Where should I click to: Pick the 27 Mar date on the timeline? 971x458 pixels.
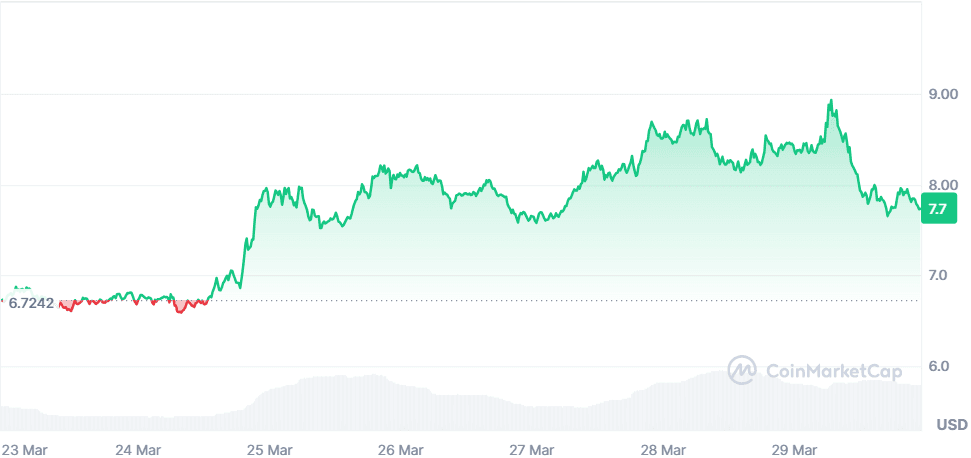pyautogui.click(x=532, y=449)
